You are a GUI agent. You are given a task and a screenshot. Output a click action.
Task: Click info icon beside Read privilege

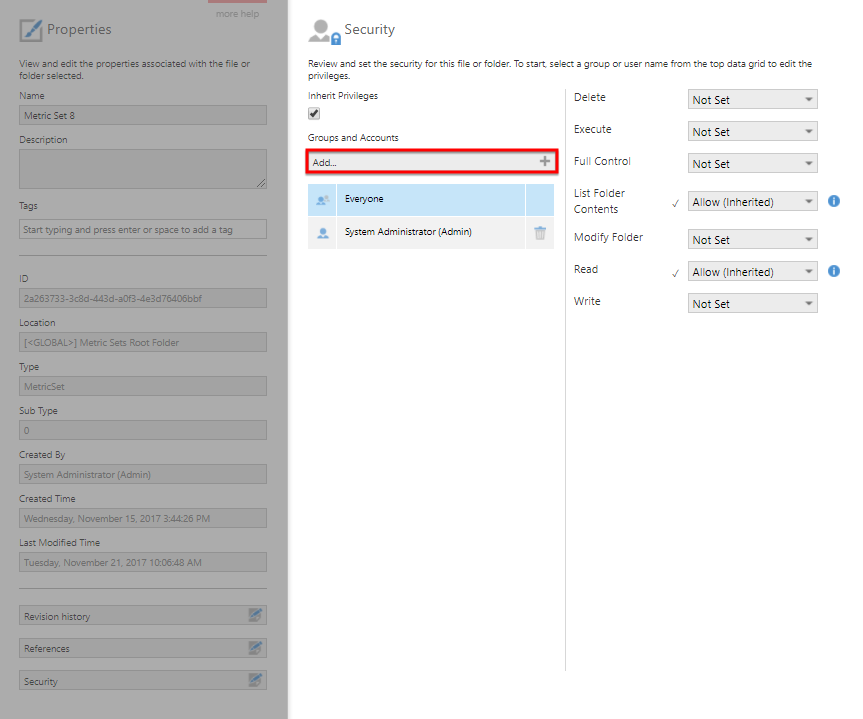pos(834,271)
